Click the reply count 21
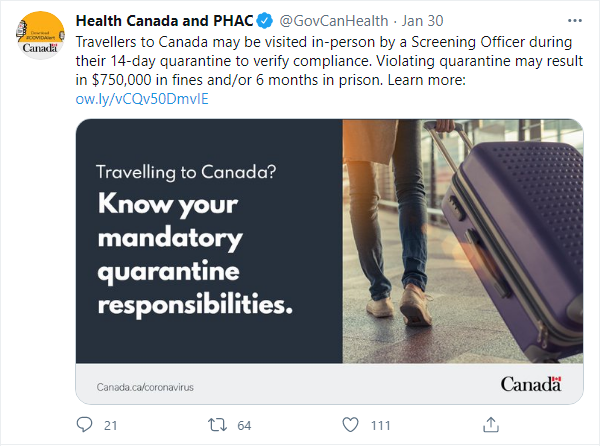This screenshot has width=600, height=446. [x=111, y=425]
